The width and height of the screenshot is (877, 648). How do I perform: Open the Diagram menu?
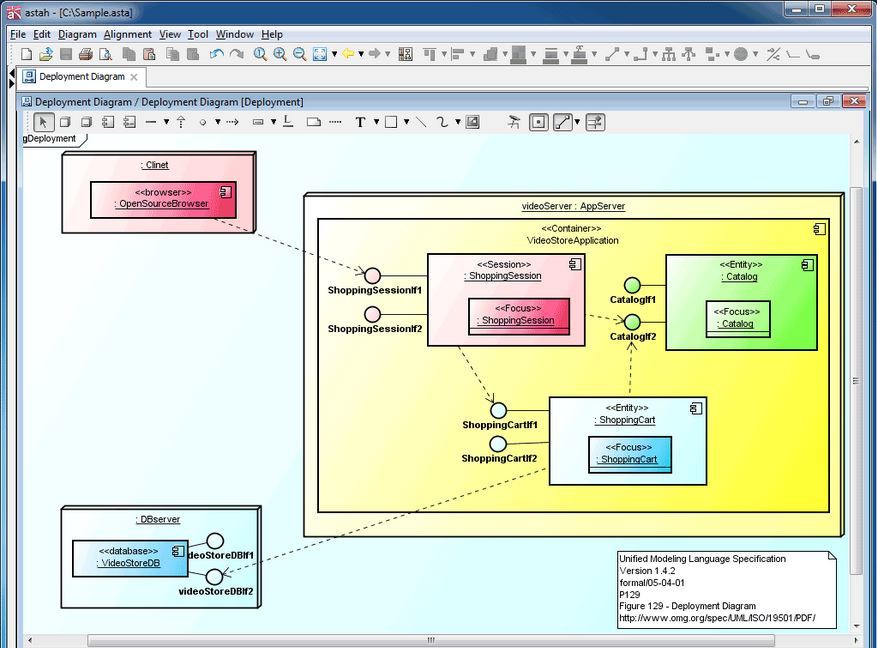coord(77,34)
